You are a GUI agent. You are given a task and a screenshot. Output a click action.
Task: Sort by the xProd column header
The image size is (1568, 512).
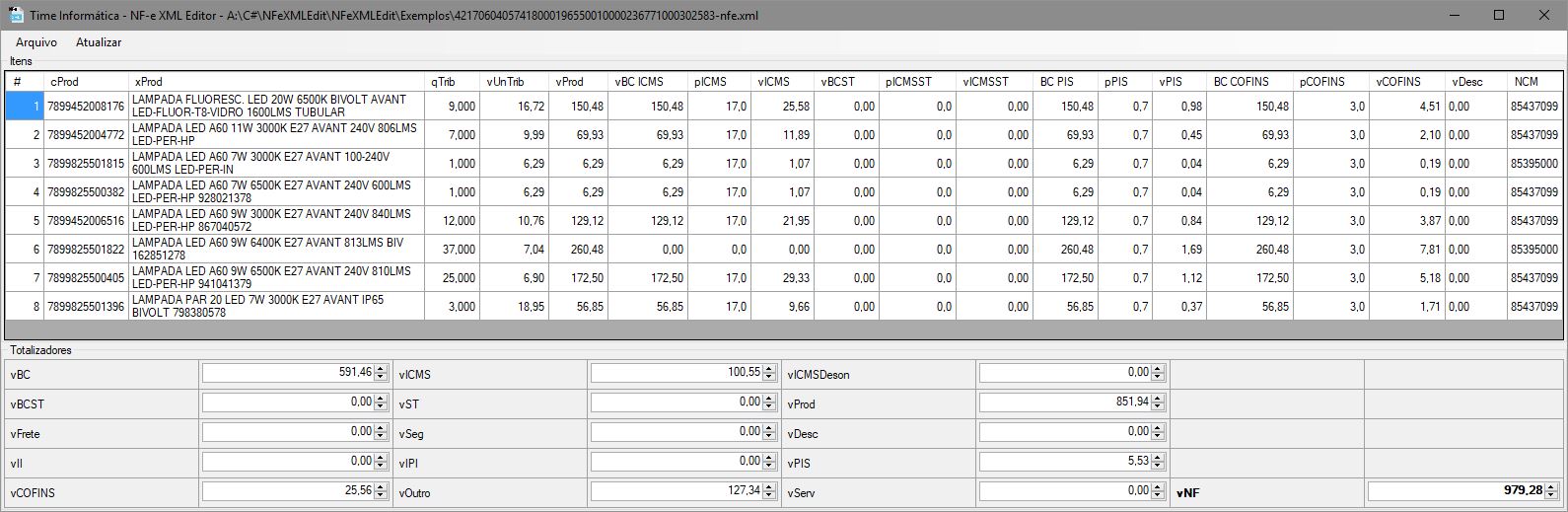(x=276, y=82)
